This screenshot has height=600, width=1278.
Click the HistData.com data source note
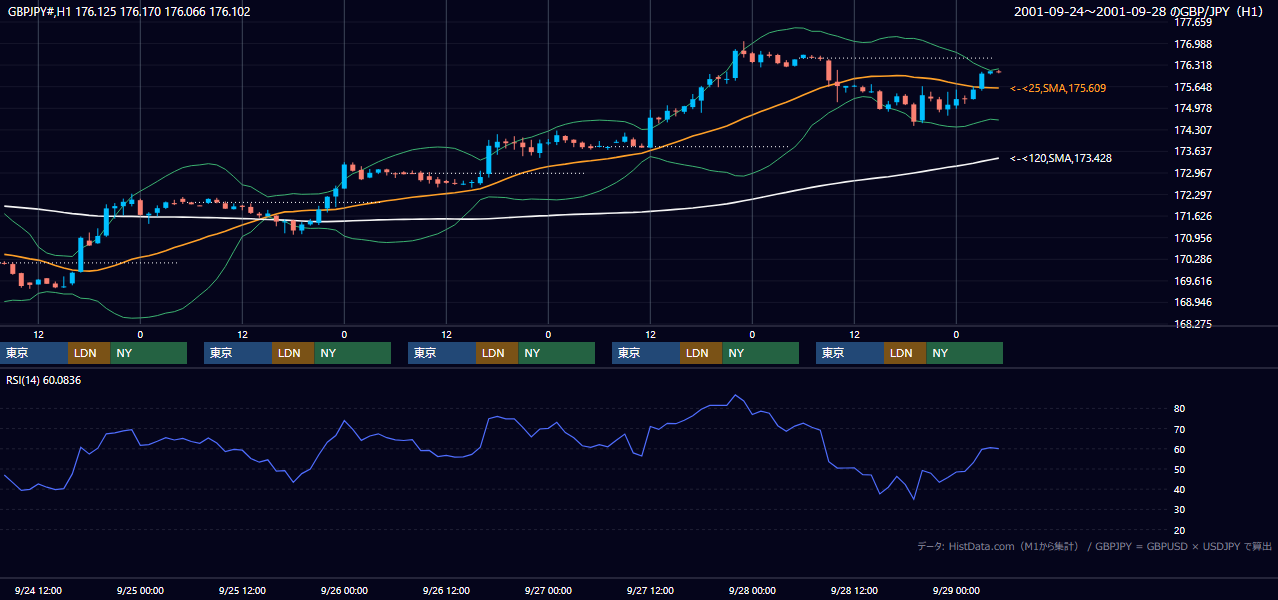[1095, 546]
